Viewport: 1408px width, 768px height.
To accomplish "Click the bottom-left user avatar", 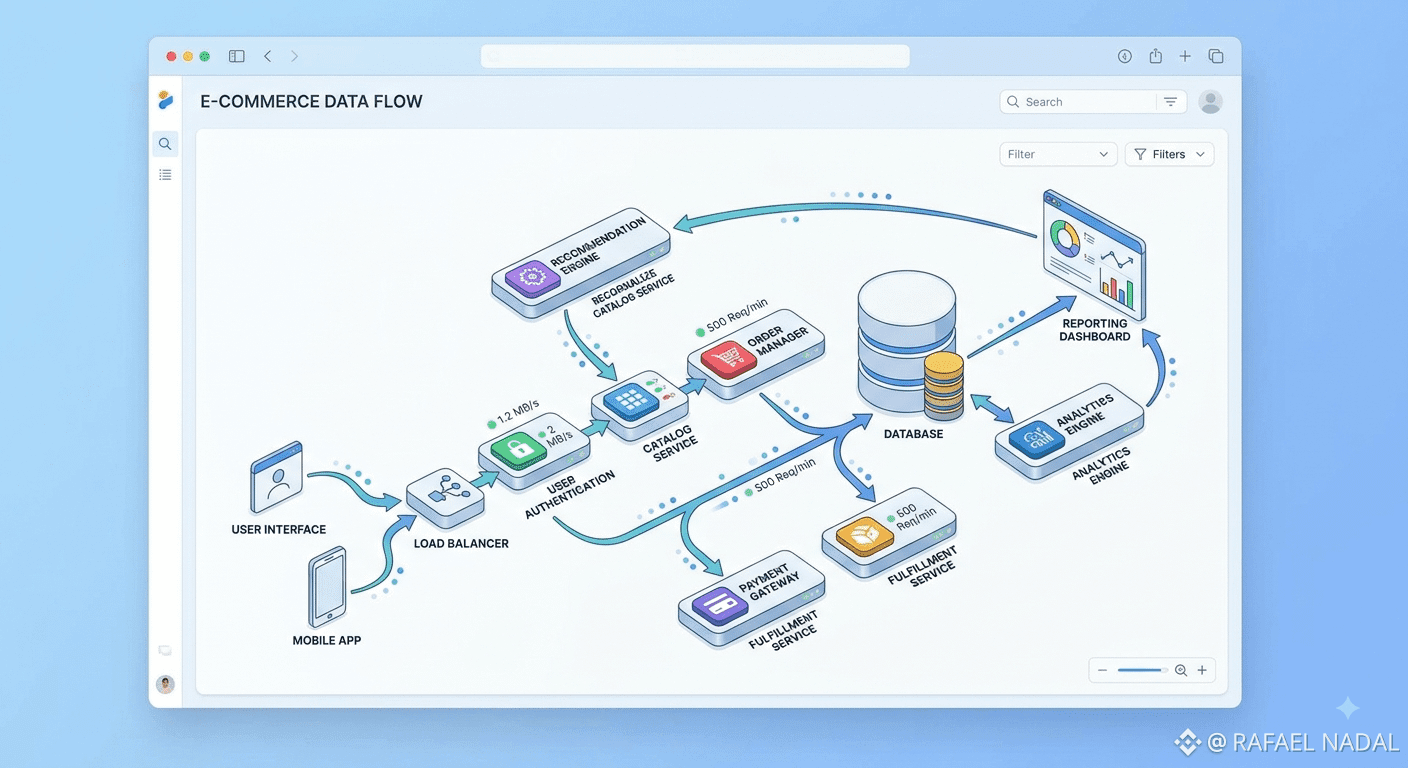I will coord(166,684).
